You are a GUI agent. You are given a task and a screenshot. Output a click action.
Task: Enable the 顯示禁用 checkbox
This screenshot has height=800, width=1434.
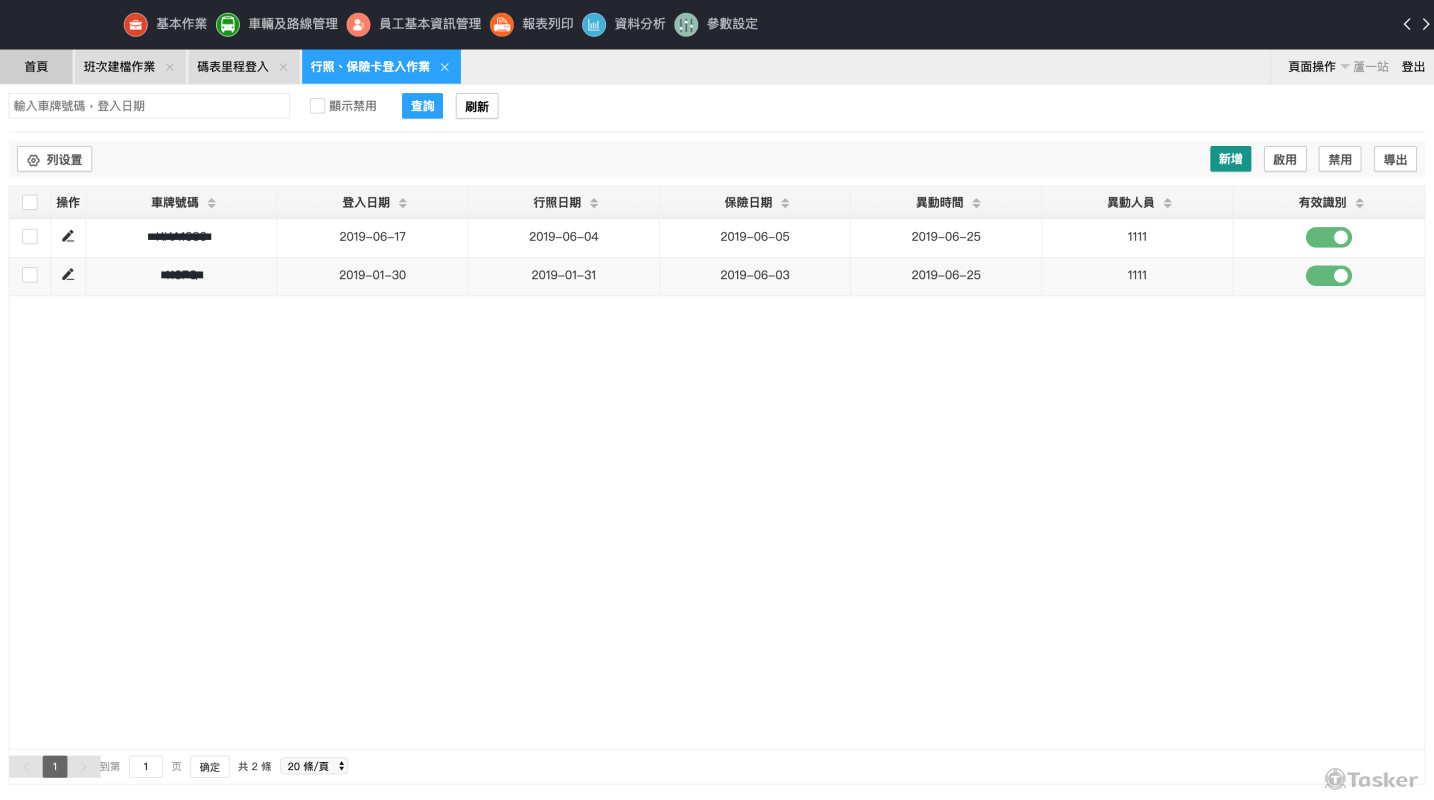(x=317, y=106)
